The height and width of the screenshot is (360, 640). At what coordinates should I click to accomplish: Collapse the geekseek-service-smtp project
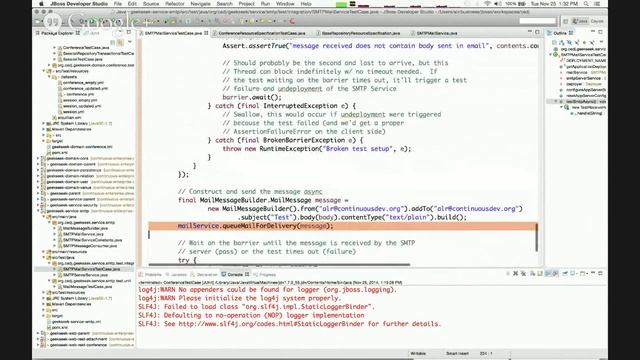click(38, 211)
